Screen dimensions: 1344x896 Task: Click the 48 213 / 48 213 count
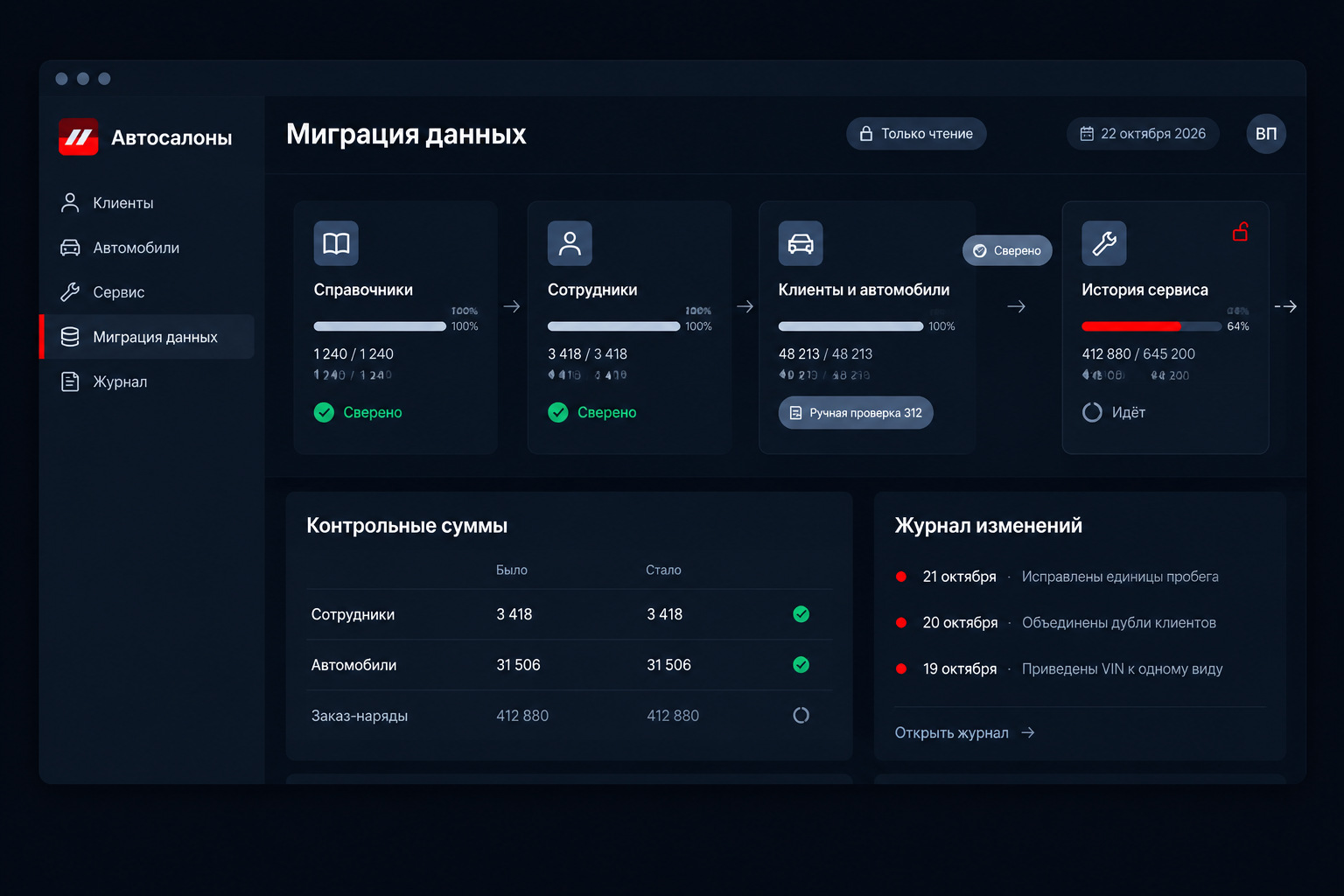(825, 354)
